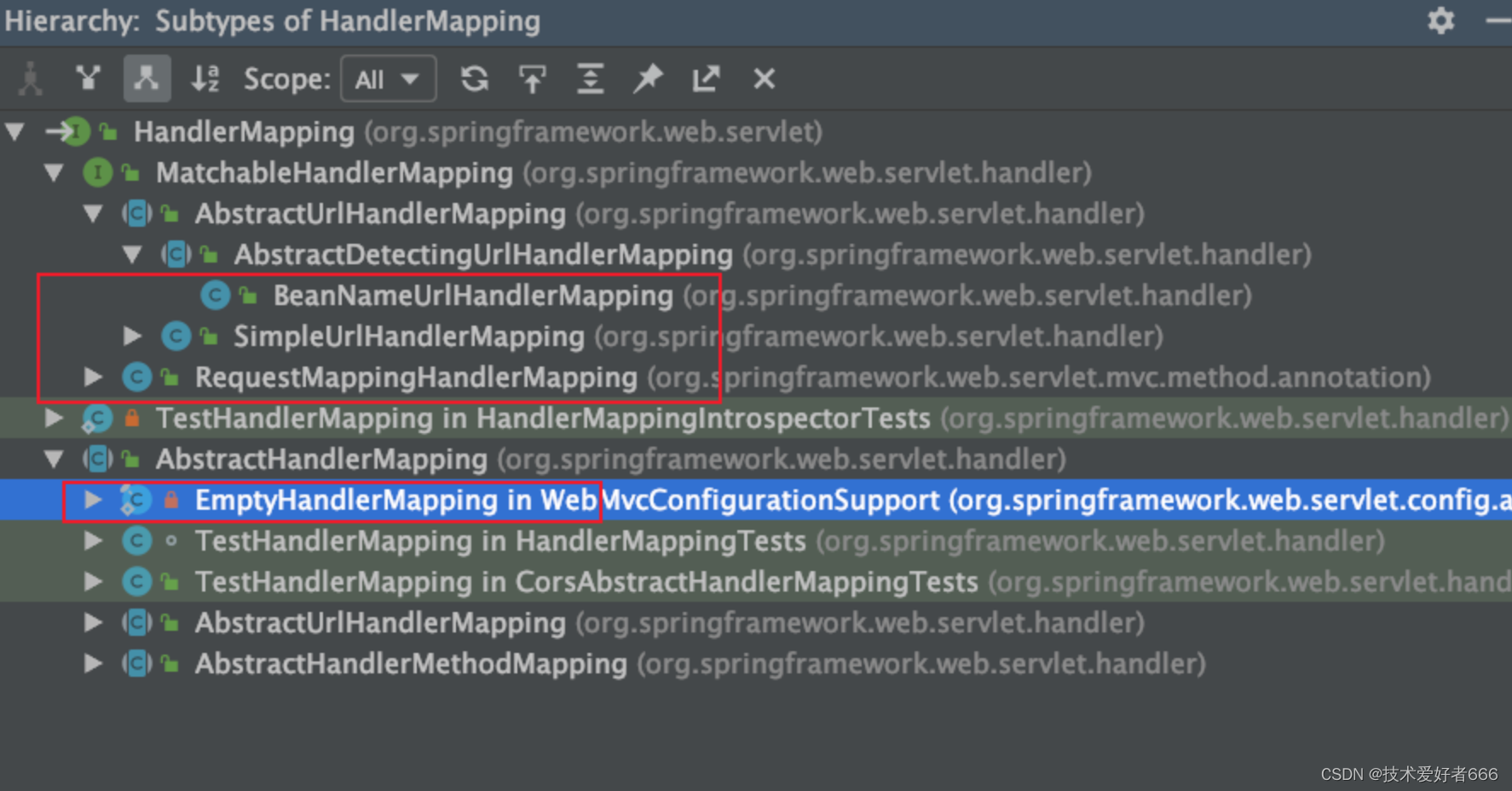The width and height of the screenshot is (1512, 791).
Task: Click abstract class icon of AbstractHandlerMapping
Action: click(97, 459)
